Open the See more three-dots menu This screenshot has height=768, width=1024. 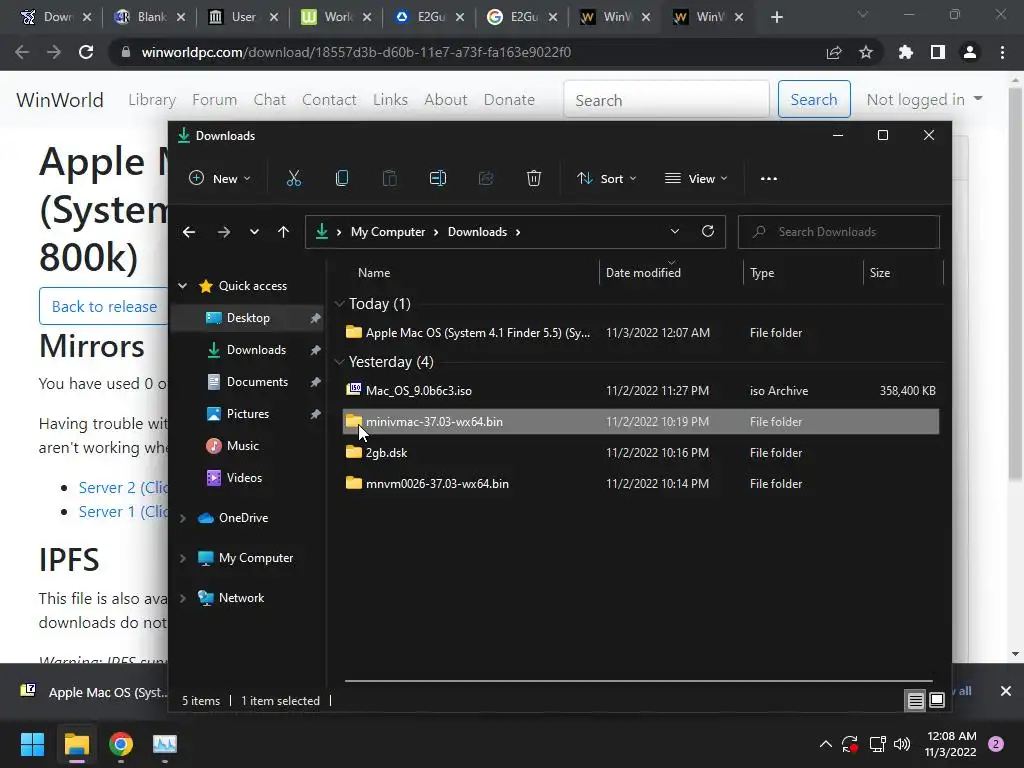point(769,178)
